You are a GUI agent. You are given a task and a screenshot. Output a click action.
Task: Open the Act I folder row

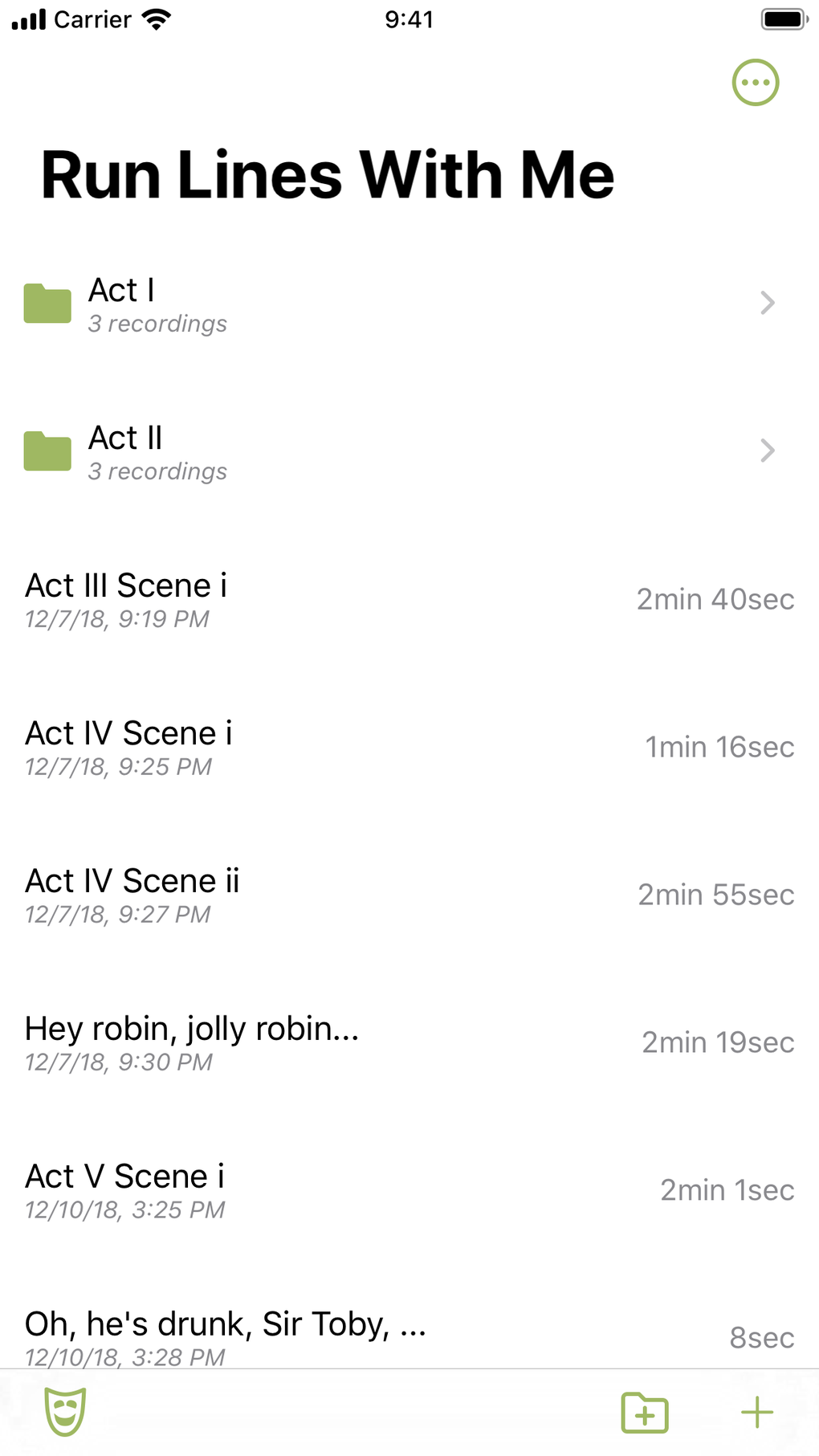[401, 304]
